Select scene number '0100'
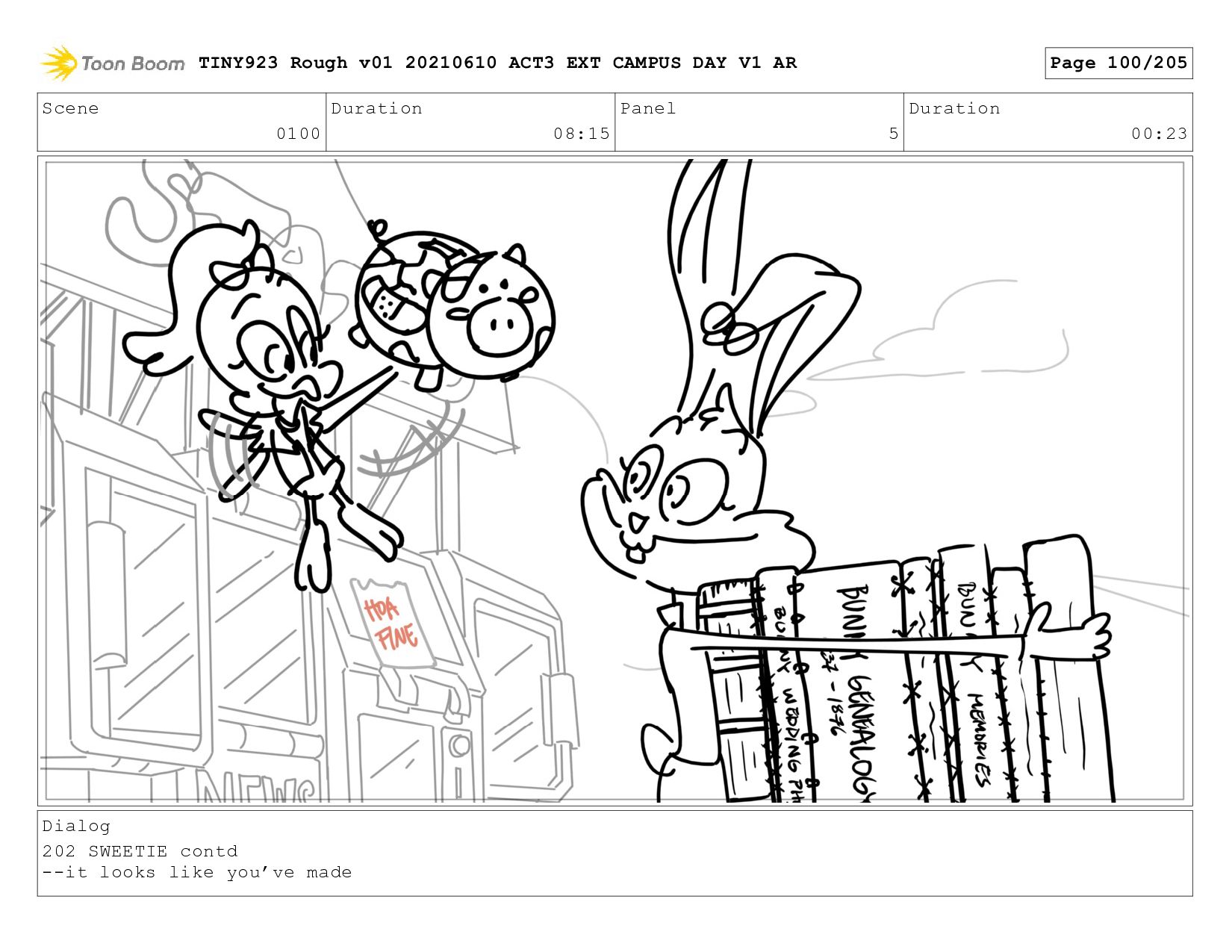The width and height of the screenshot is (1232, 952). tap(298, 134)
